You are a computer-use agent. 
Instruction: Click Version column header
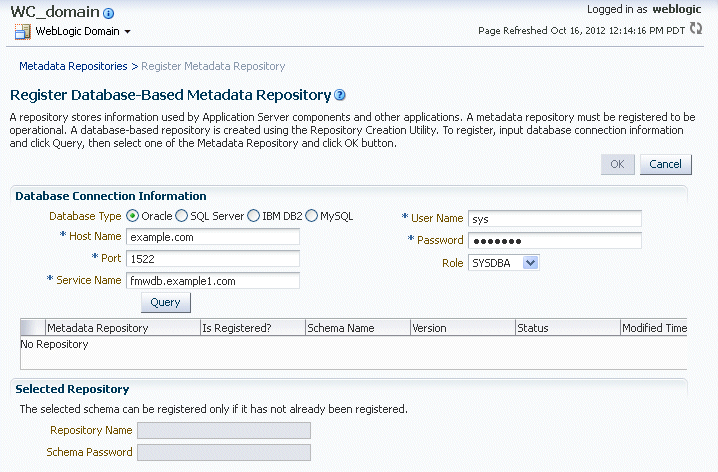pyautogui.click(x=462, y=328)
